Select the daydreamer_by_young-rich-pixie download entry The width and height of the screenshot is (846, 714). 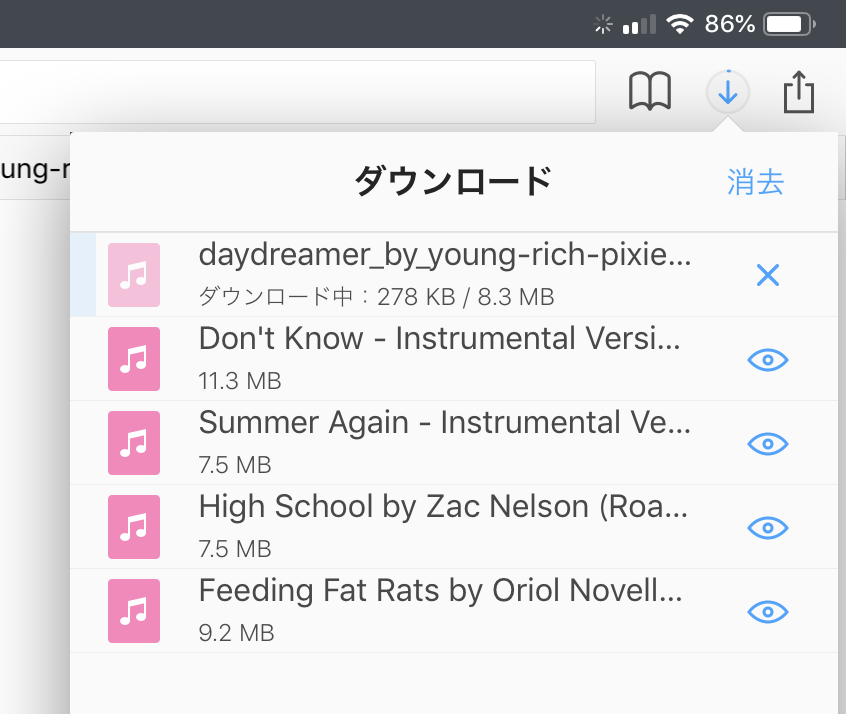coord(445,256)
